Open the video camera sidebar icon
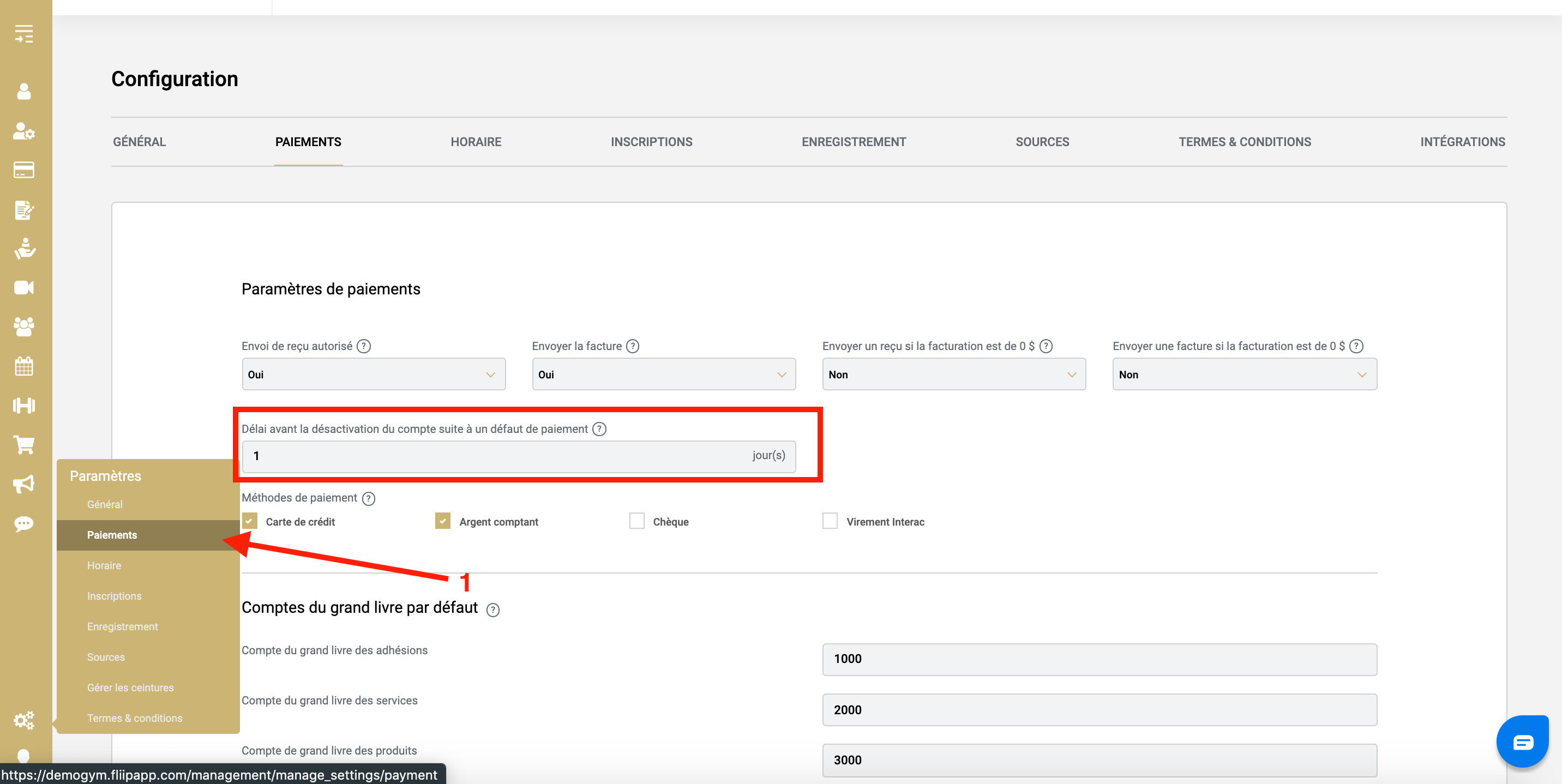 point(24,287)
